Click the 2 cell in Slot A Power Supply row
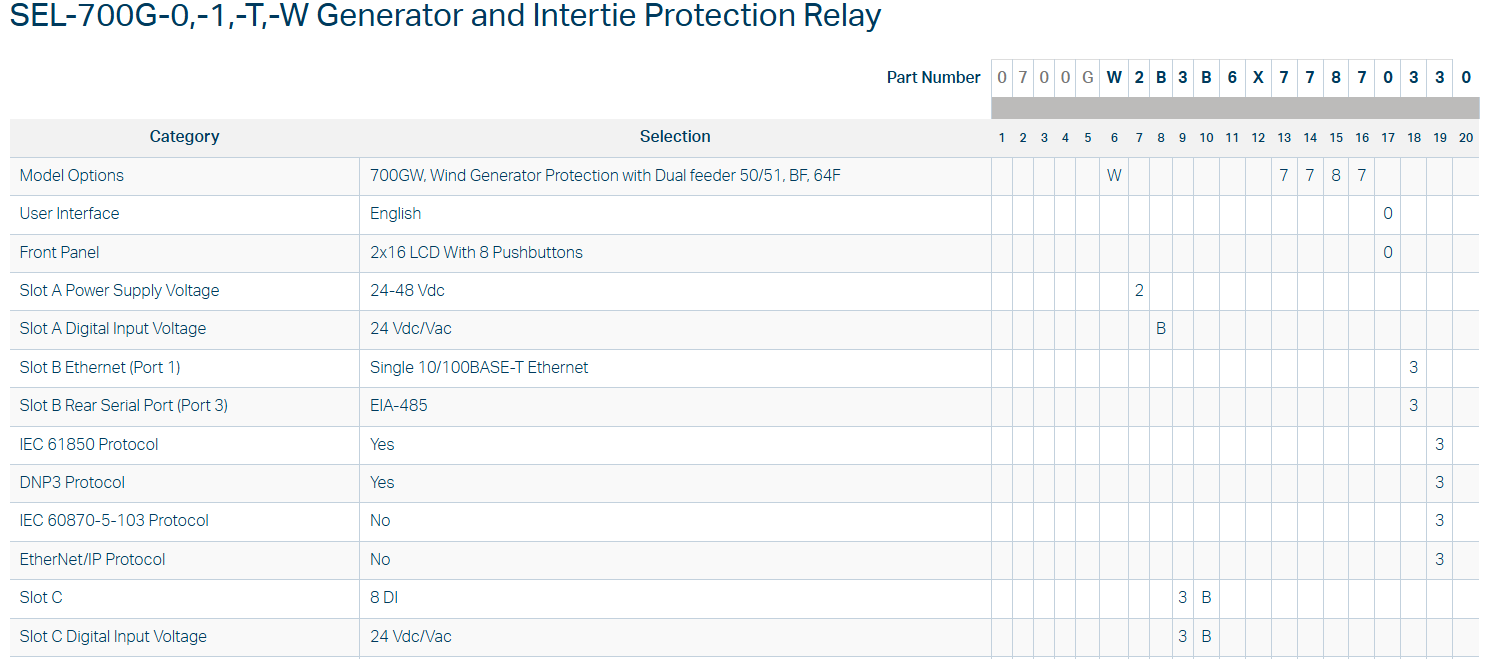This screenshot has width=1485, height=659. coord(1139,291)
